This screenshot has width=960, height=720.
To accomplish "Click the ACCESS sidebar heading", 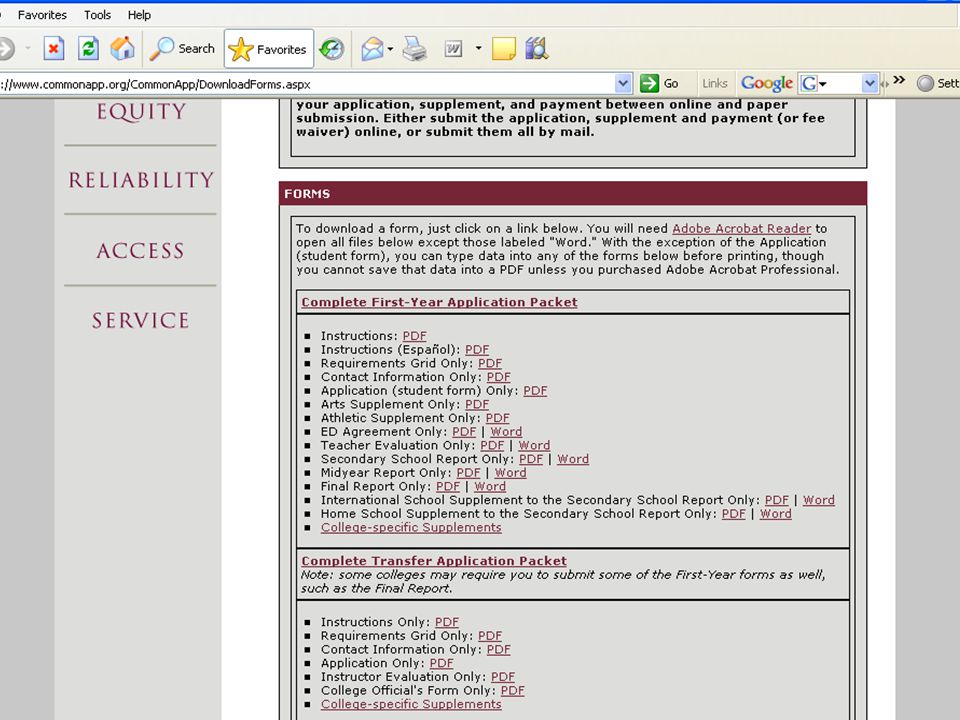I will tap(140, 250).
